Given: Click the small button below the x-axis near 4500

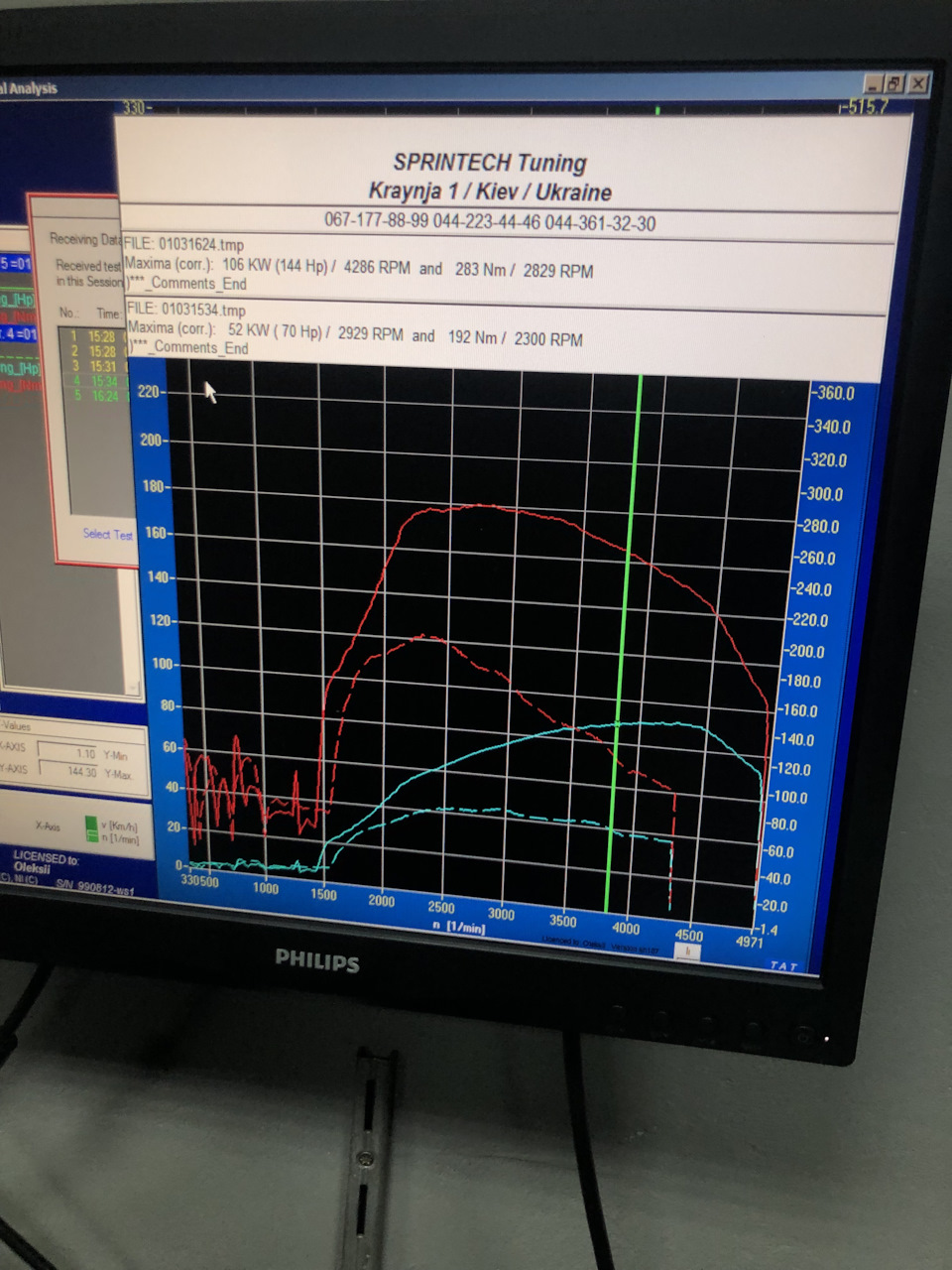Looking at the screenshot, I should coord(687,952).
